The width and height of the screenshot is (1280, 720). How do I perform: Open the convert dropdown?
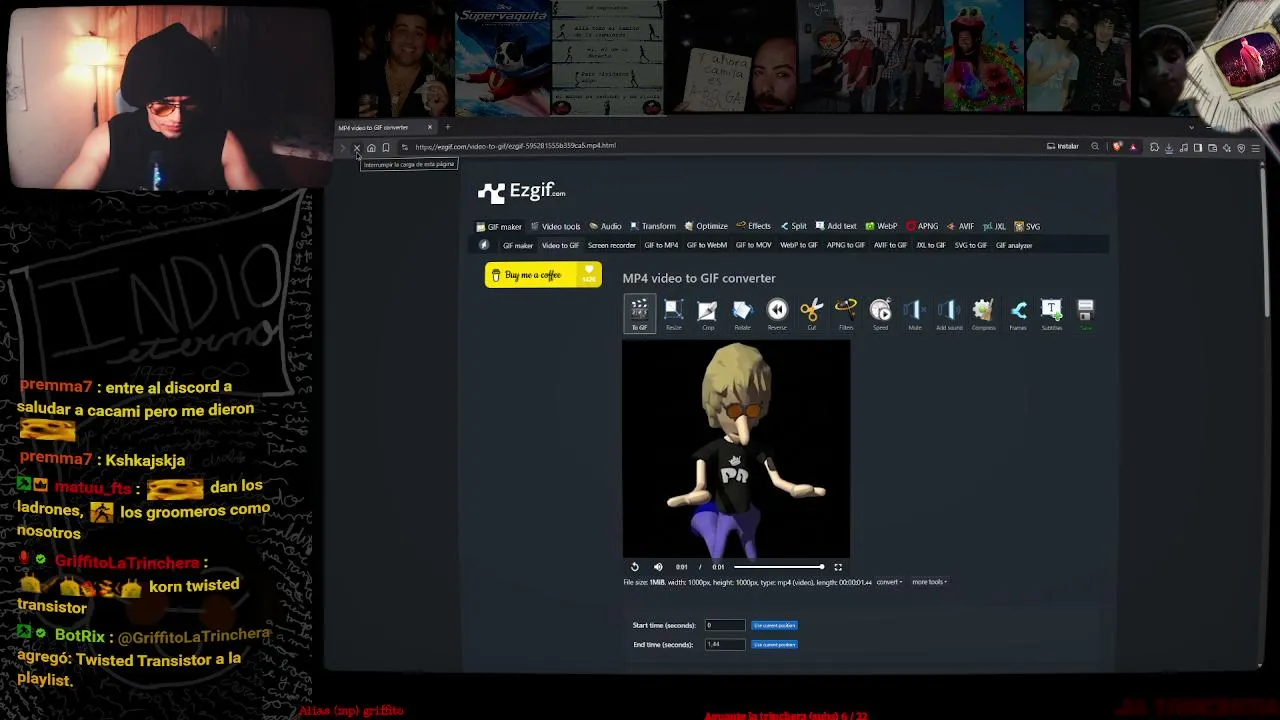coord(889,582)
